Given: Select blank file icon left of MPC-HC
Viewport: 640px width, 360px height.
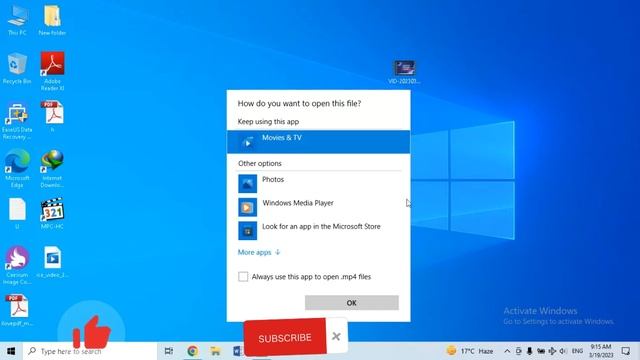Looking at the screenshot, I should (17, 213).
